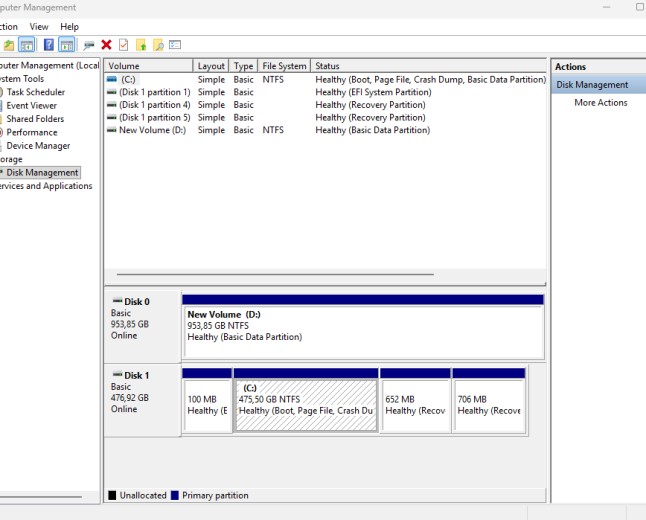This screenshot has width=646, height=520.
Task: Sort by the Layout column header
Action: [211, 66]
